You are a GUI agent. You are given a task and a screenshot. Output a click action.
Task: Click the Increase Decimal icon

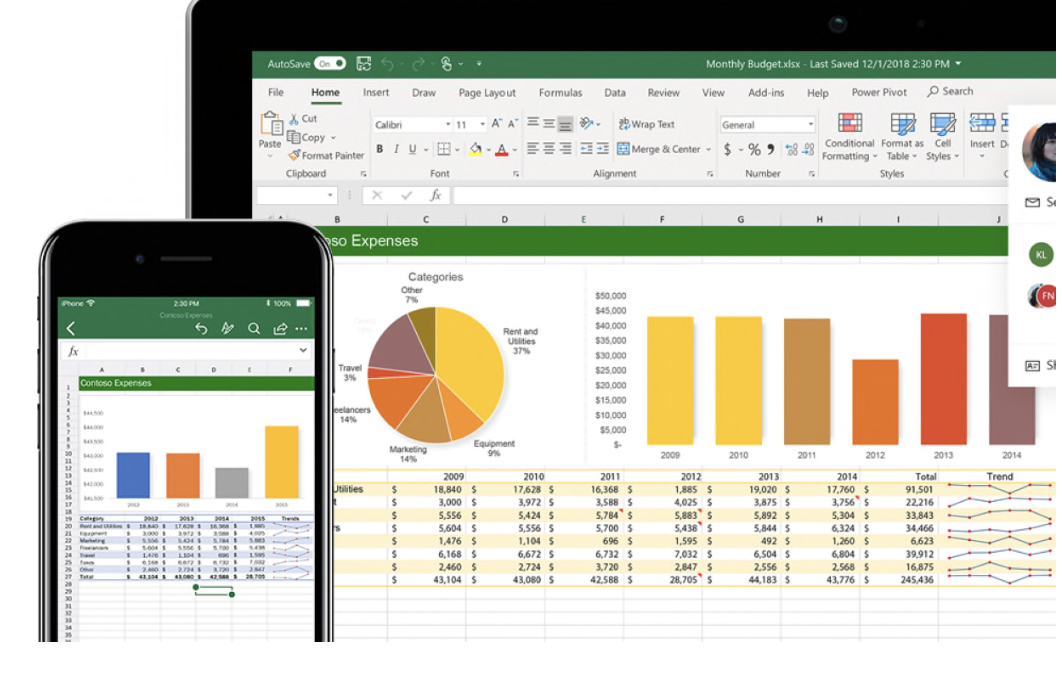(791, 150)
